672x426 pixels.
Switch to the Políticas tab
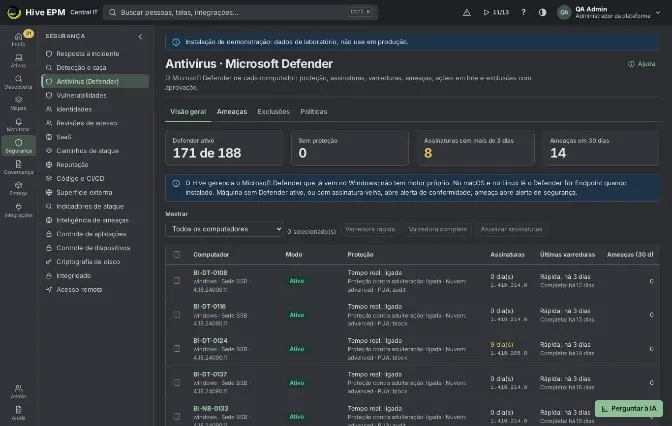click(x=314, y=111)
